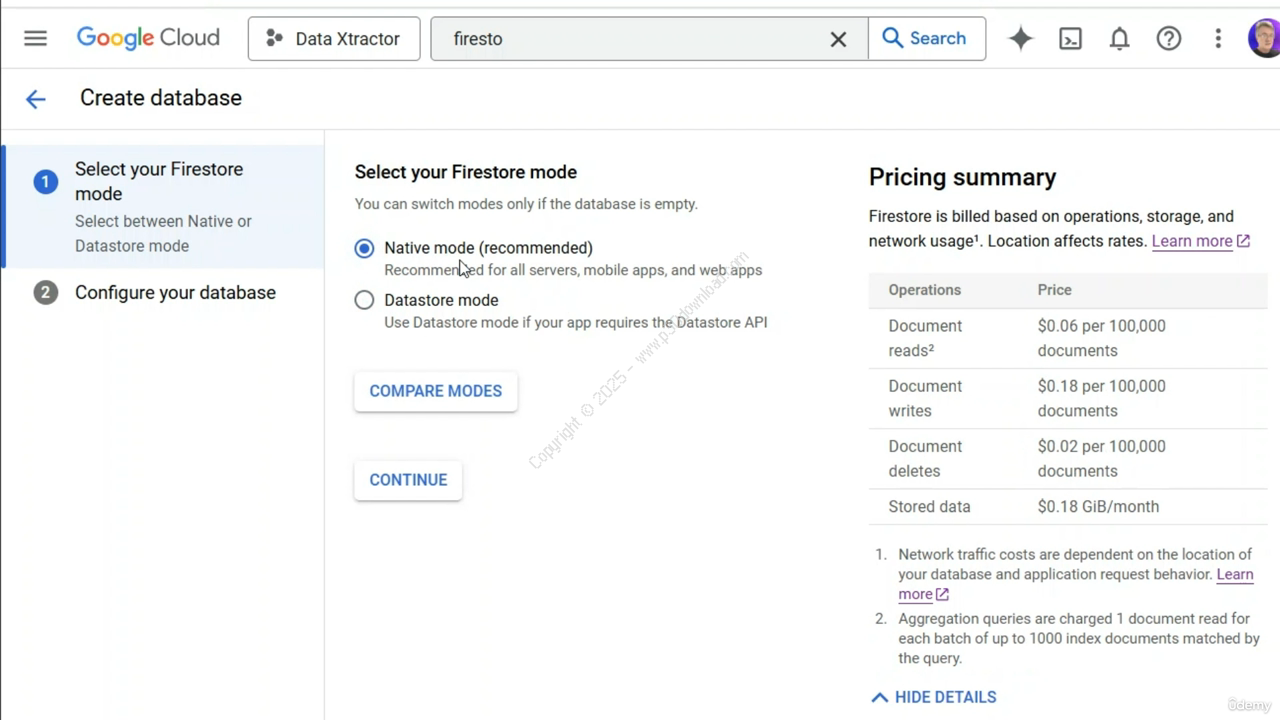Image resolution: width=1280 pixels, height=720 pixels.
Task: Click the 'Pricing summary' heading
Action: pos(962,177)
